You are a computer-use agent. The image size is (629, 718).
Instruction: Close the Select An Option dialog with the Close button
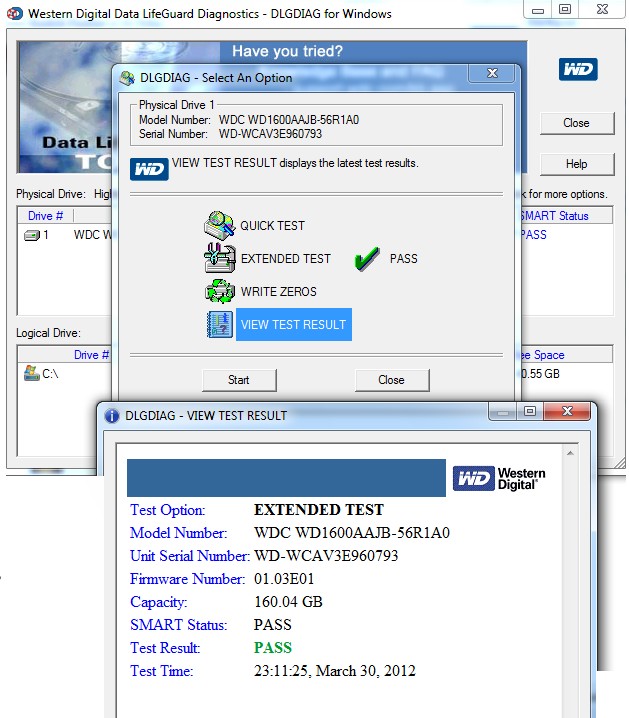click(x=392, y=380)
